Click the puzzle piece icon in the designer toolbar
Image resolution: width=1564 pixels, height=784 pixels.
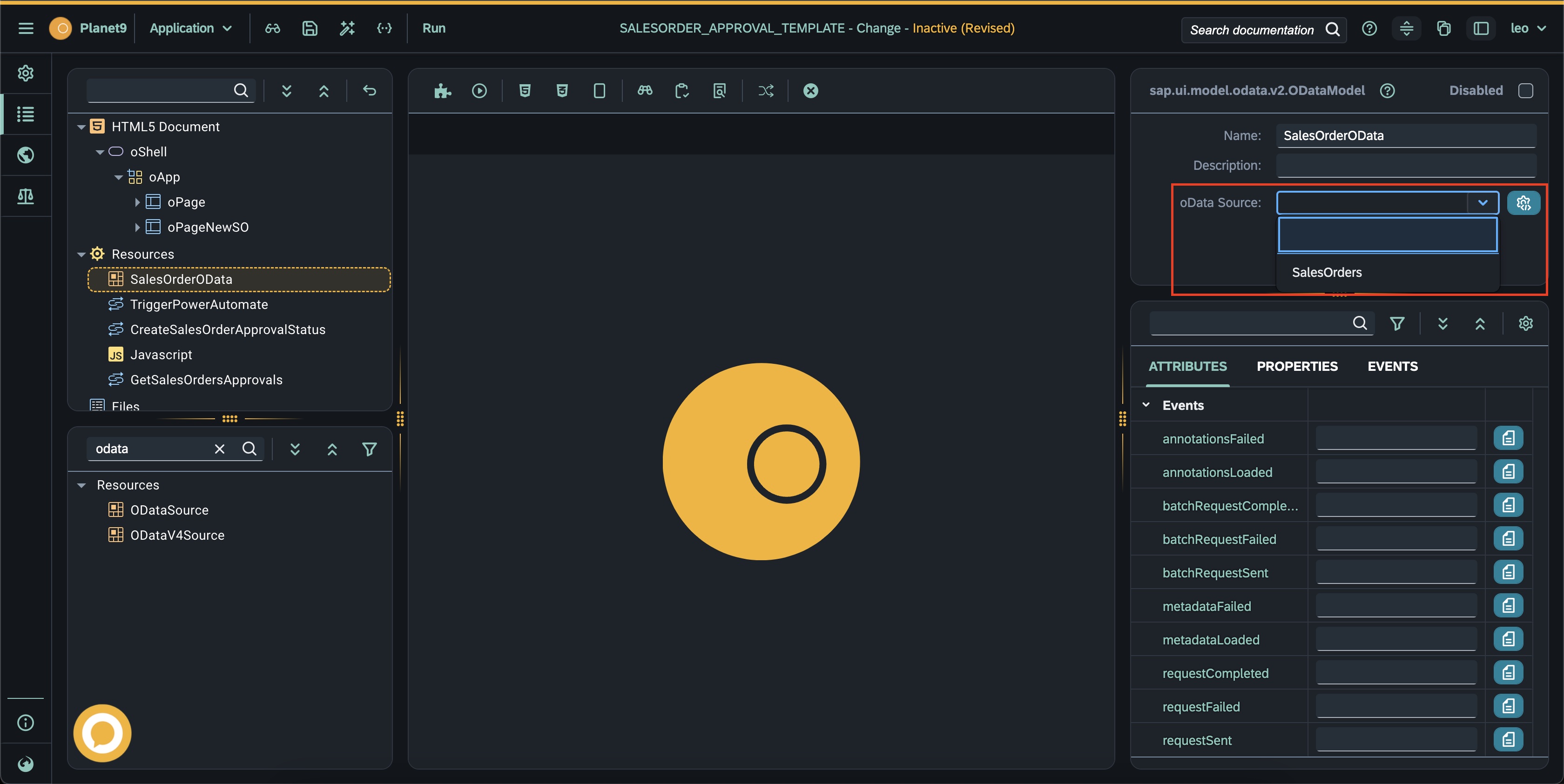pos(442,91)
